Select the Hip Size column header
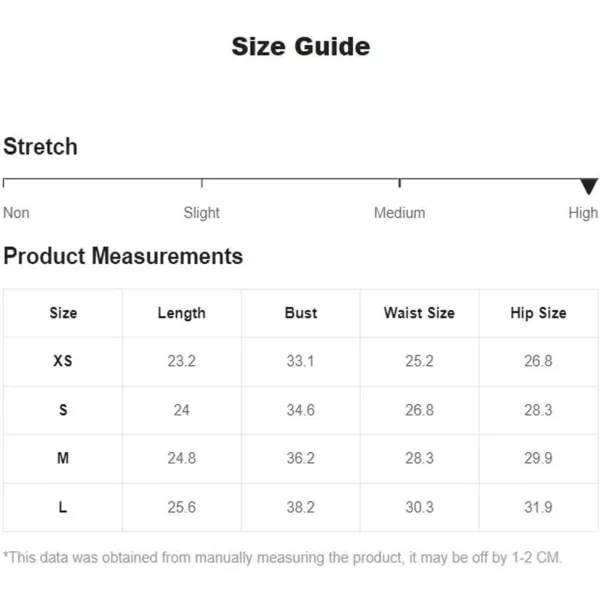The width and height of the screenshot is (600, 600). 538,313
